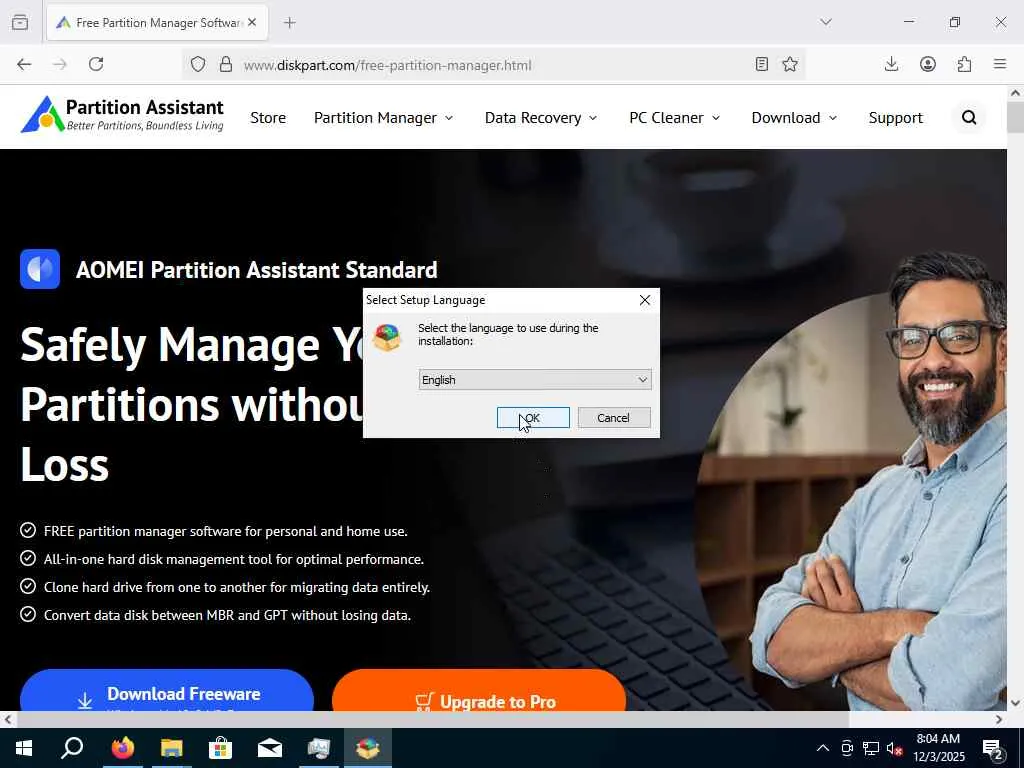Screen dimensions: 1024x768
Task: Open the Store menu item
Action: click(x=268, y=118)
